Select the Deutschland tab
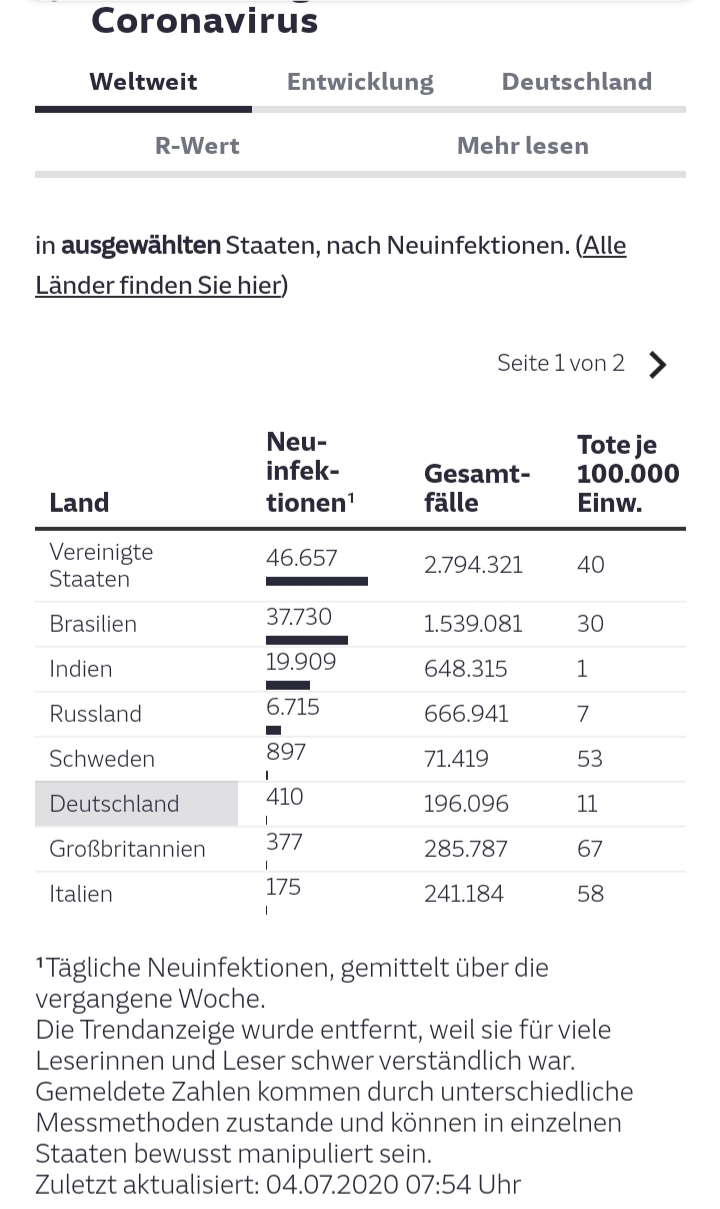The height and width of the screenshot is (1209, 720). coord(576,82)
